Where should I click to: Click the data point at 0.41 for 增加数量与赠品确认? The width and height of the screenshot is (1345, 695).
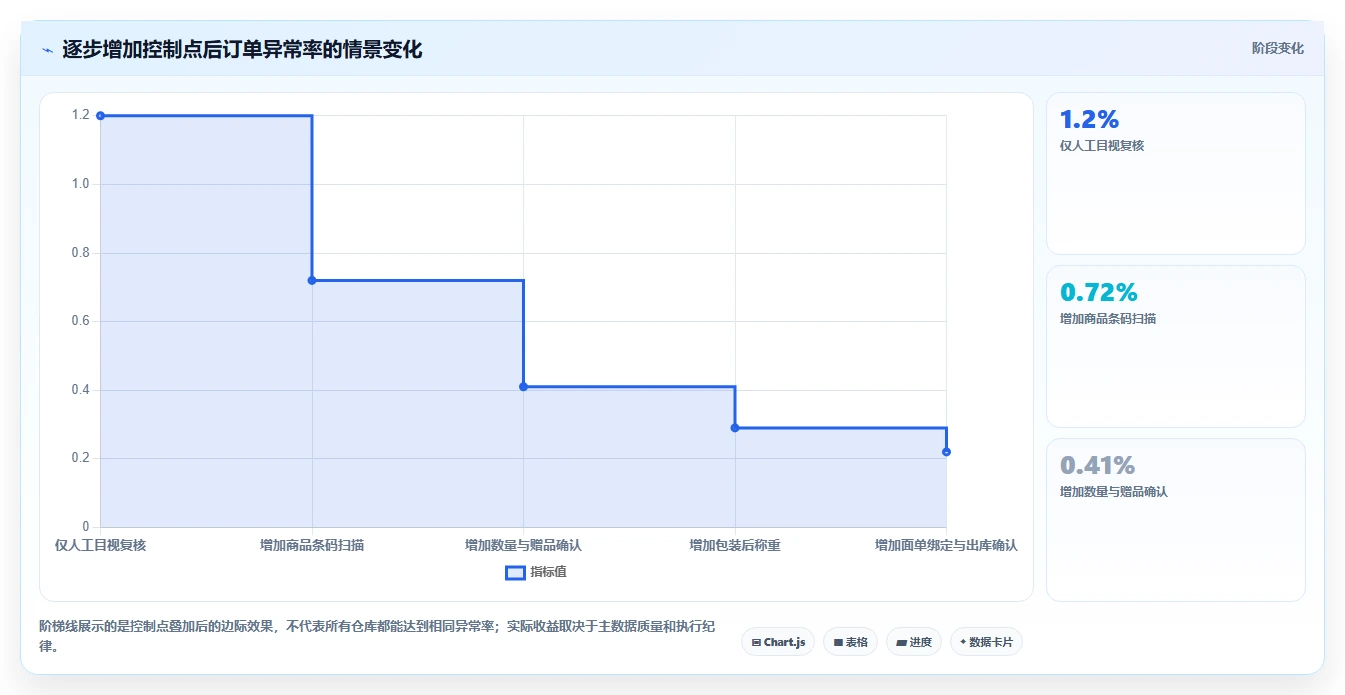(523, 386)
